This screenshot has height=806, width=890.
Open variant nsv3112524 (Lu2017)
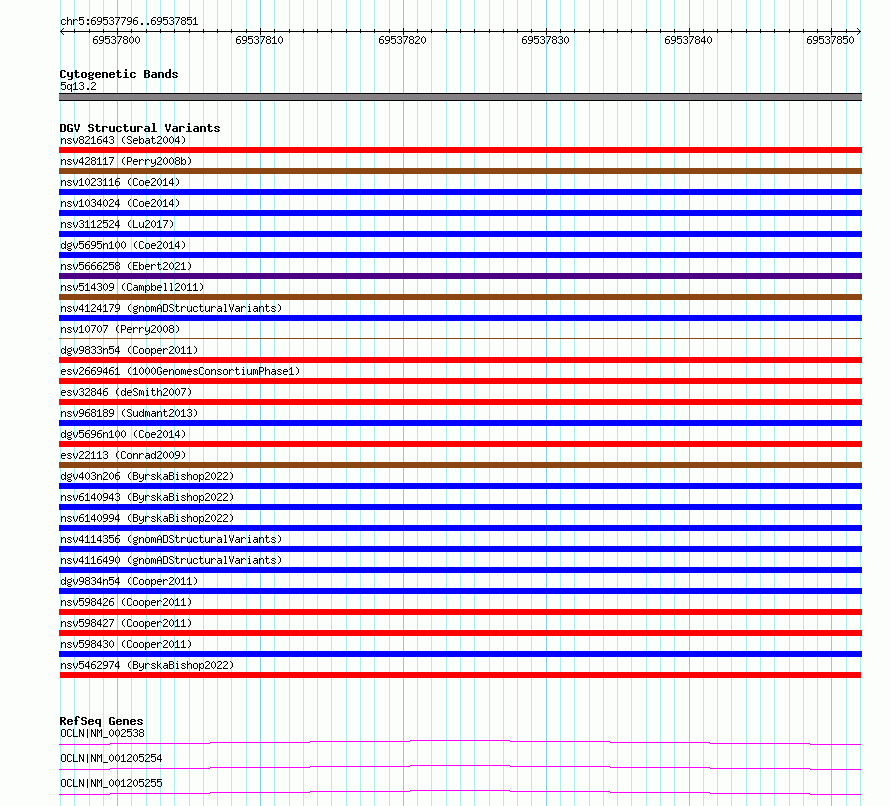tap(117, 224)
